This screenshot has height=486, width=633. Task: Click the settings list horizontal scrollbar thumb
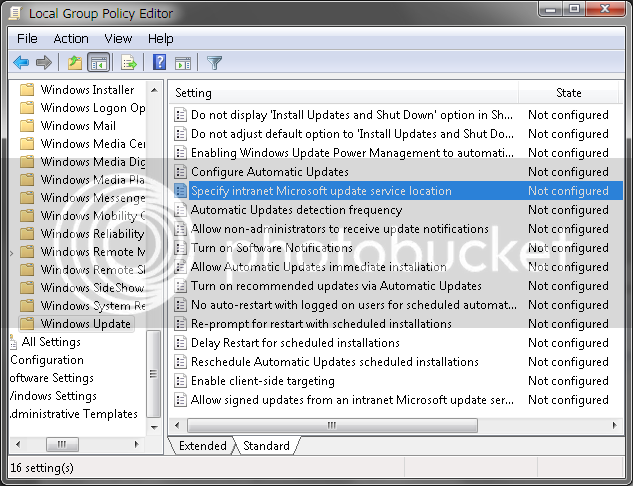[x=332, y=425]
